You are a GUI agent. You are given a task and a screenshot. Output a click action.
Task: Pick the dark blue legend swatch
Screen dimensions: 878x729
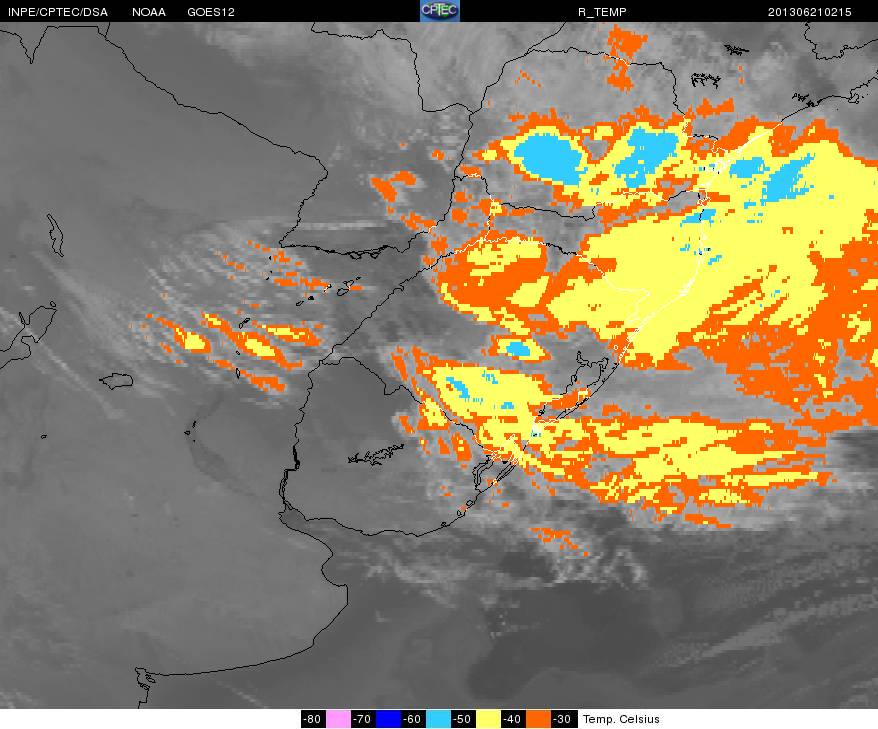[x=388, y=719]
